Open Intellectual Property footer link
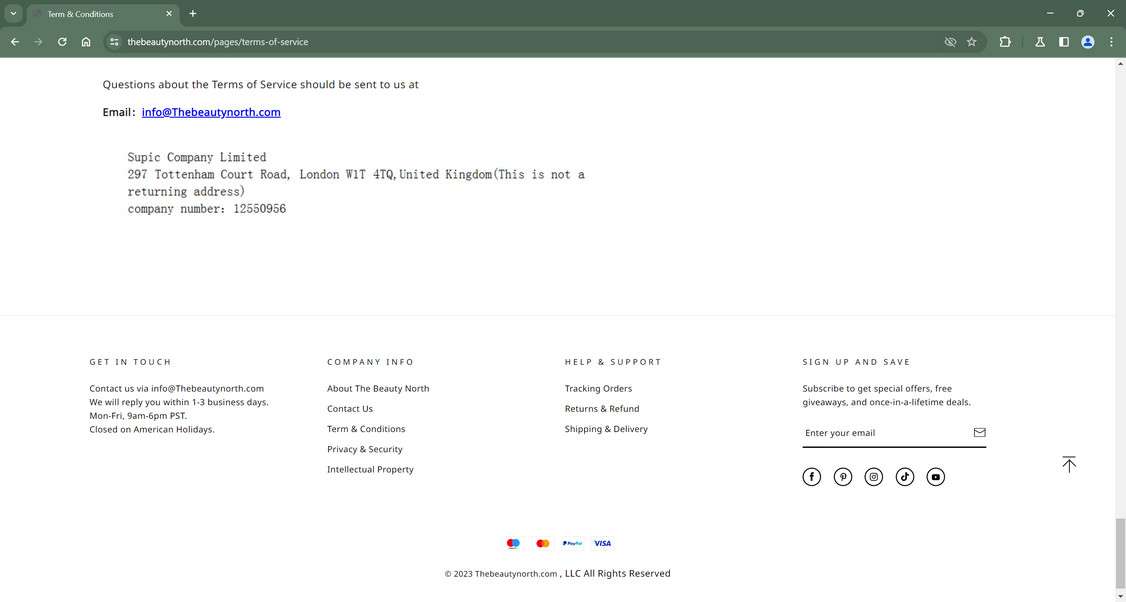 (370, 469)
